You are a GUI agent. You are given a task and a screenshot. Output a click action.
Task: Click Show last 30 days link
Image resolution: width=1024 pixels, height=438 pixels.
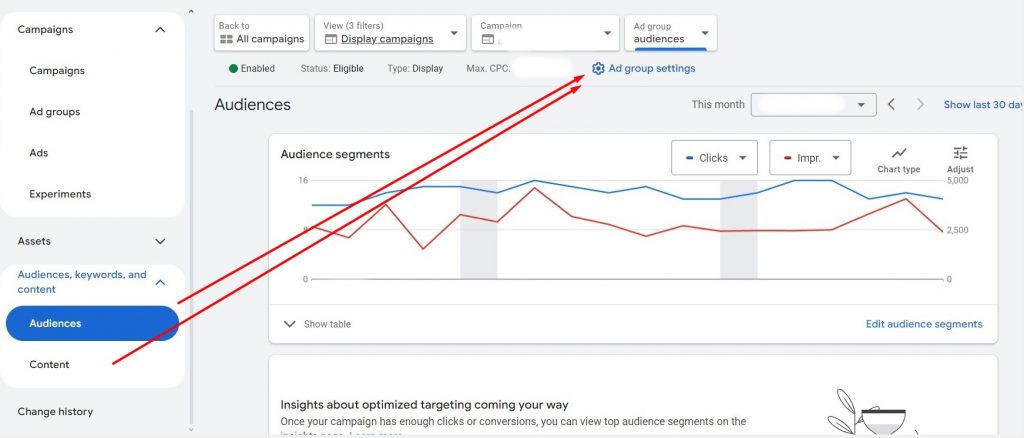(x=982, y=104)
